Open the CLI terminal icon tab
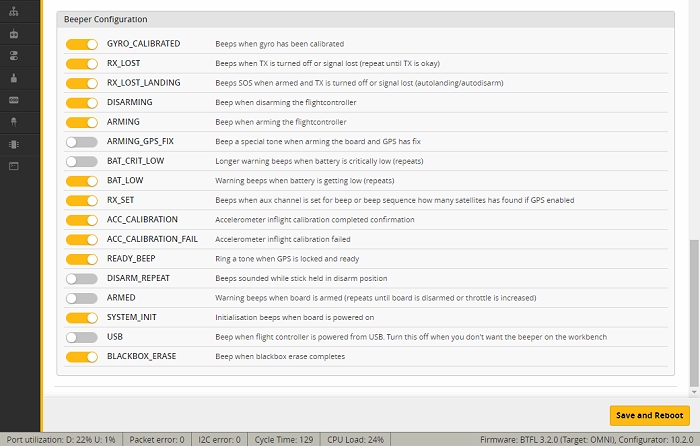The height and width of the screenshot is (446, 700). 14,166
